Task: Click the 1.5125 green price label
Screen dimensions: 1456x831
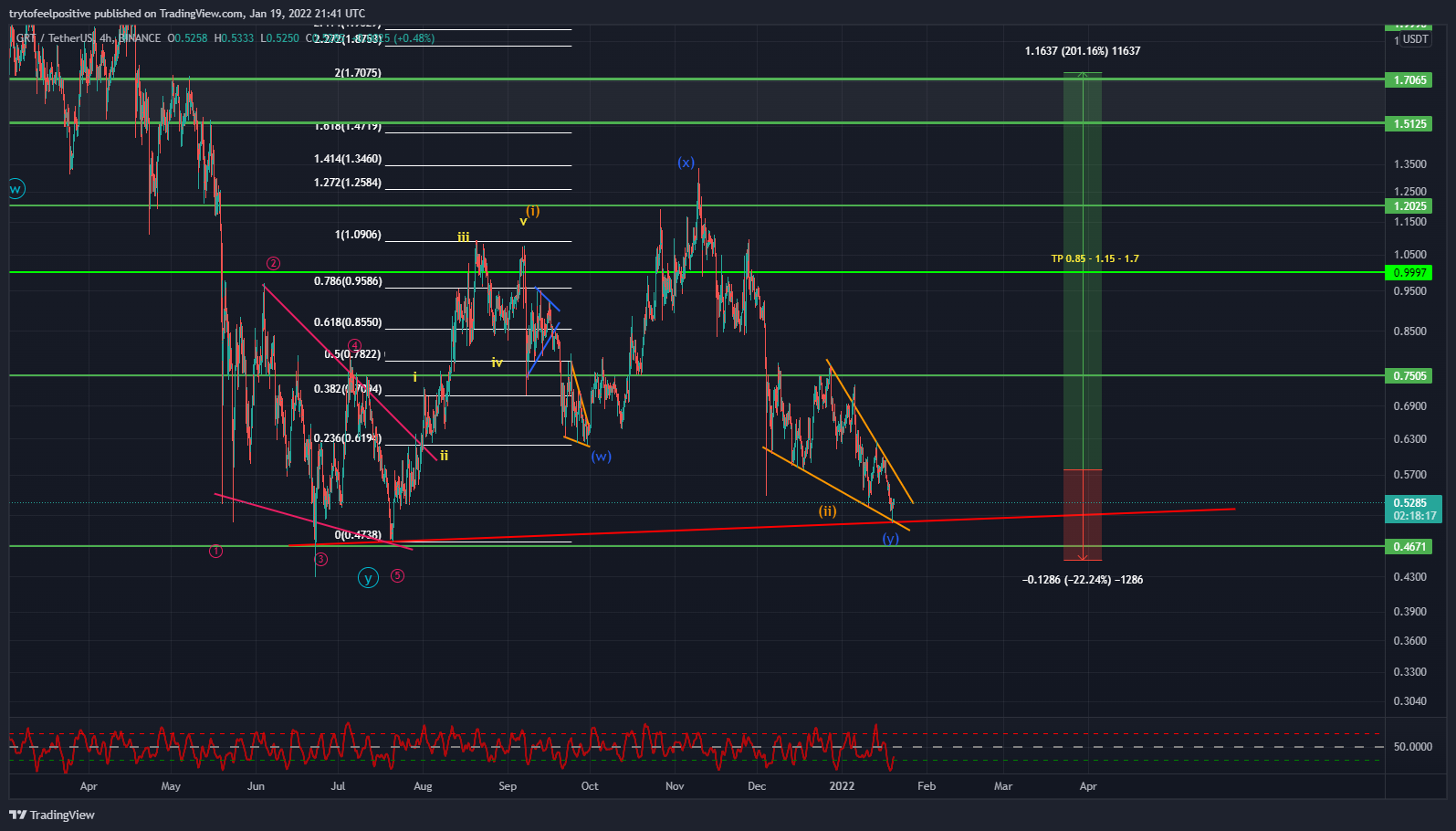Action: click(1409, 124)
